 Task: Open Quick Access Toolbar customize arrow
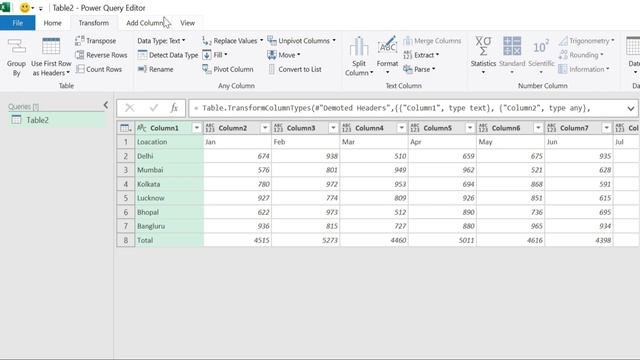pos(40,8)
